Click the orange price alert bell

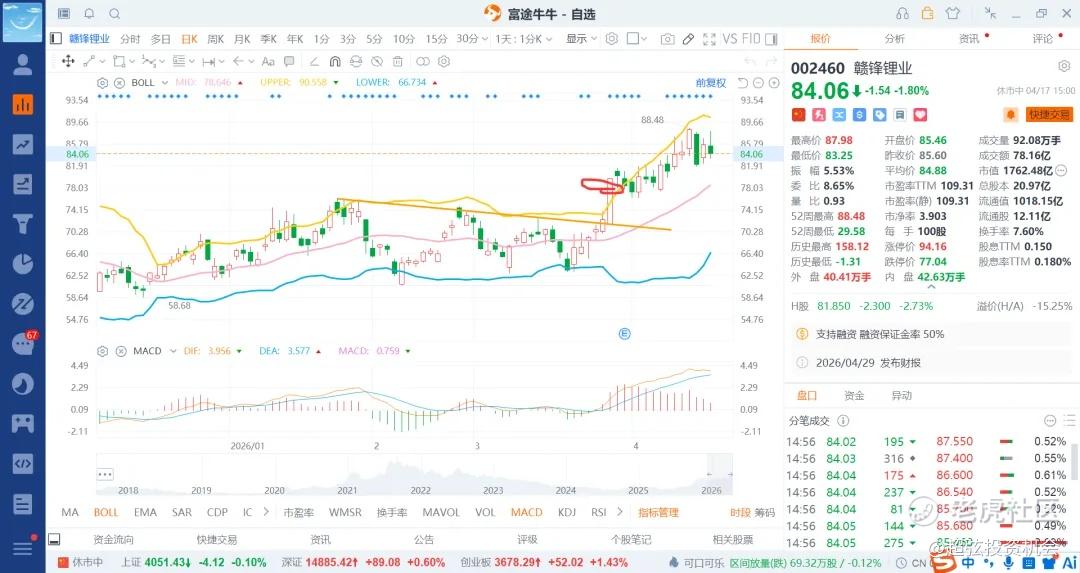1010,115
